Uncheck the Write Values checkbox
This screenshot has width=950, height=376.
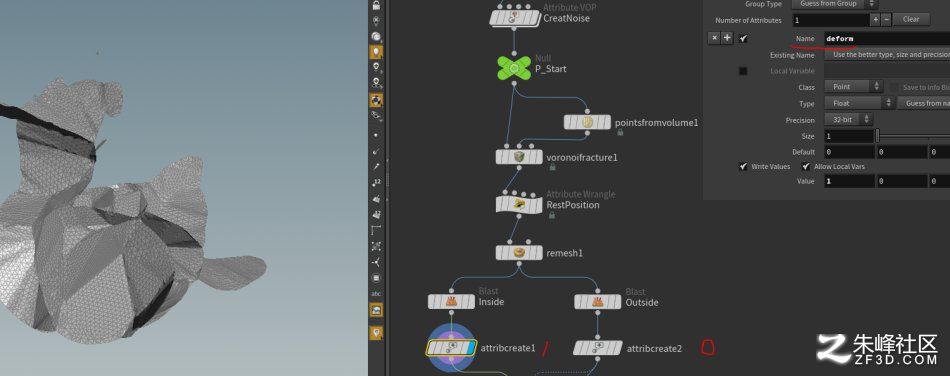[743, 167]
